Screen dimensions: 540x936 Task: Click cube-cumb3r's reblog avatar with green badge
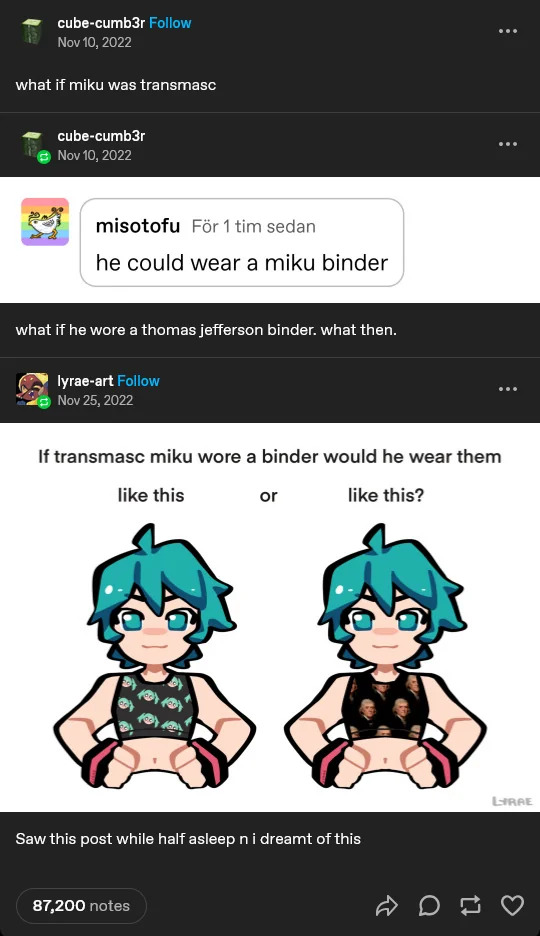click(x=34, y=146)
